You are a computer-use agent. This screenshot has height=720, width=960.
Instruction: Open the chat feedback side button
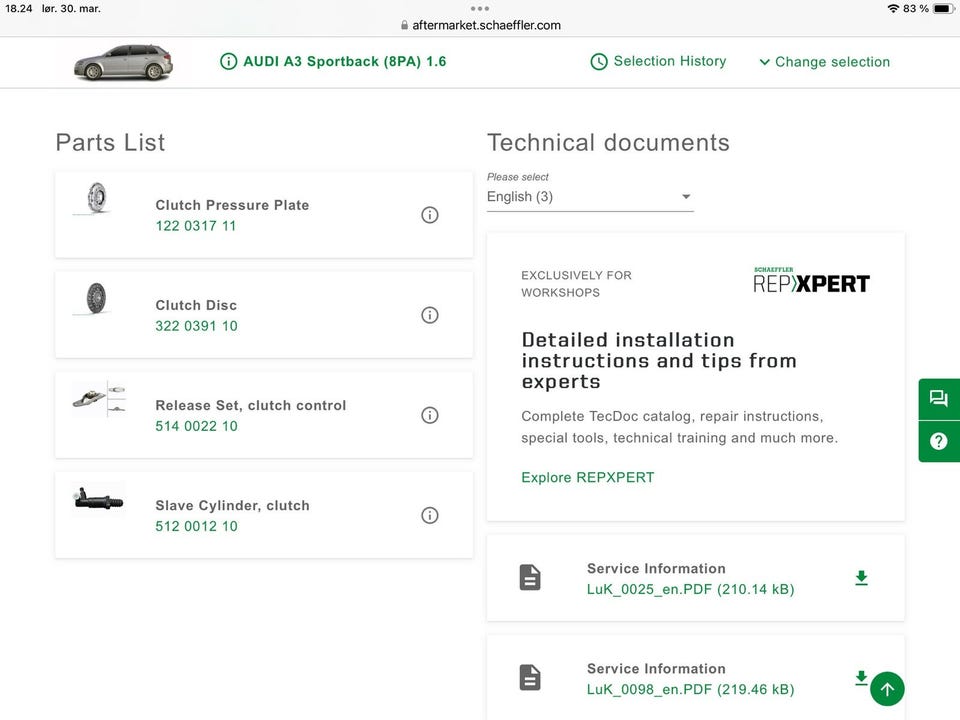pos(938,399)
